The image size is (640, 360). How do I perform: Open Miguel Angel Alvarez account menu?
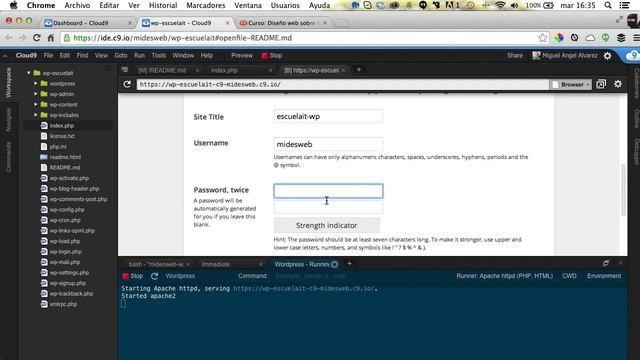(565, 56)
